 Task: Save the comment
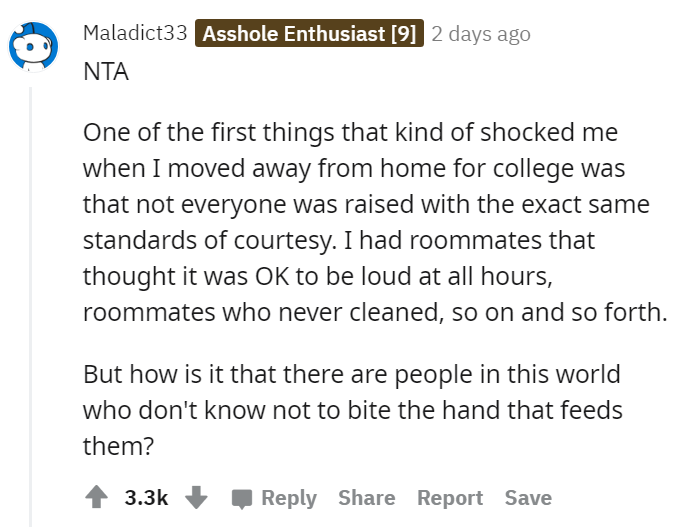coord(528,497)
